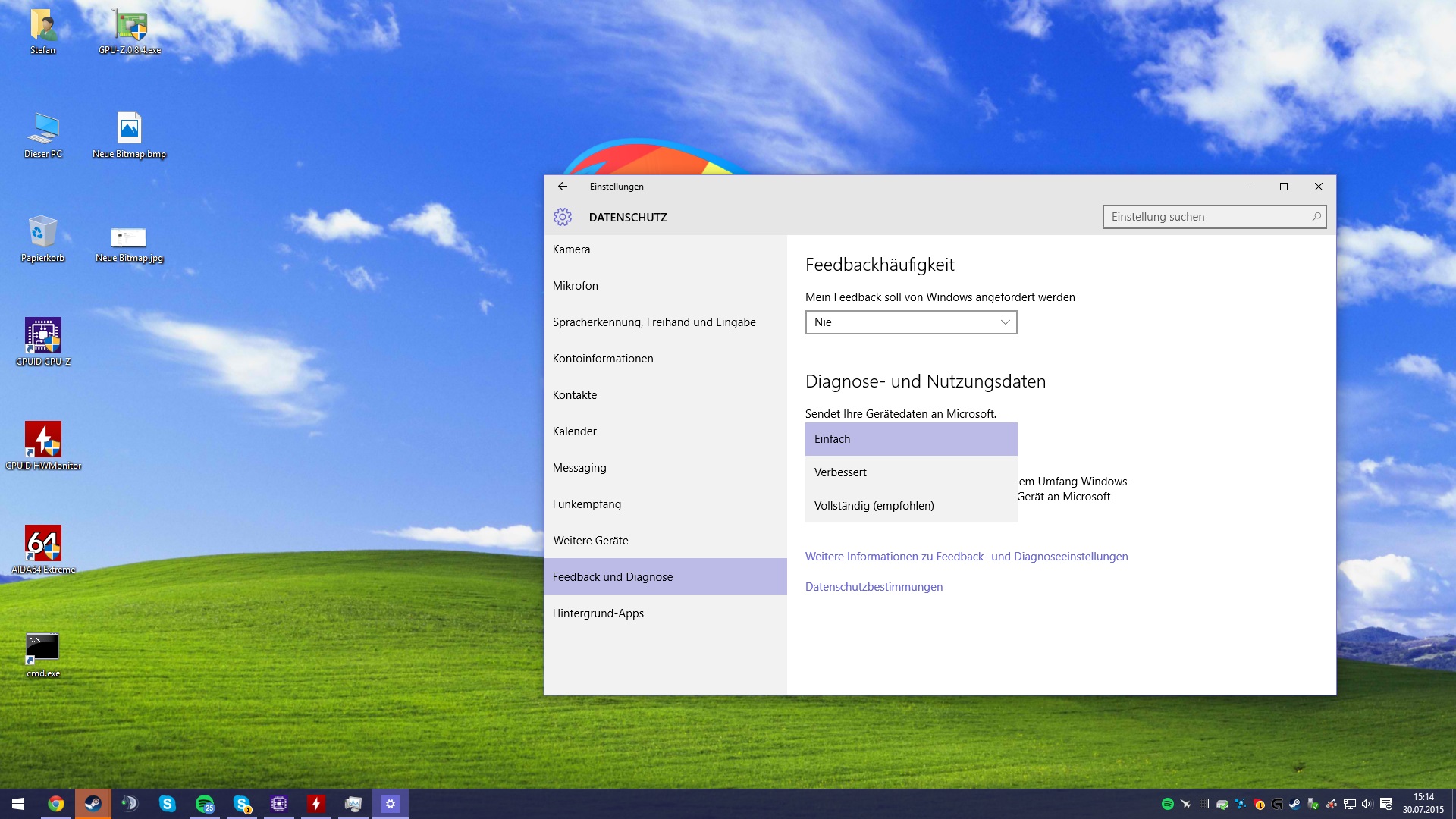Open the Papierkorb recycle bin icon
Viewport: 1456px width, 819px height.
tap(43, 232)
